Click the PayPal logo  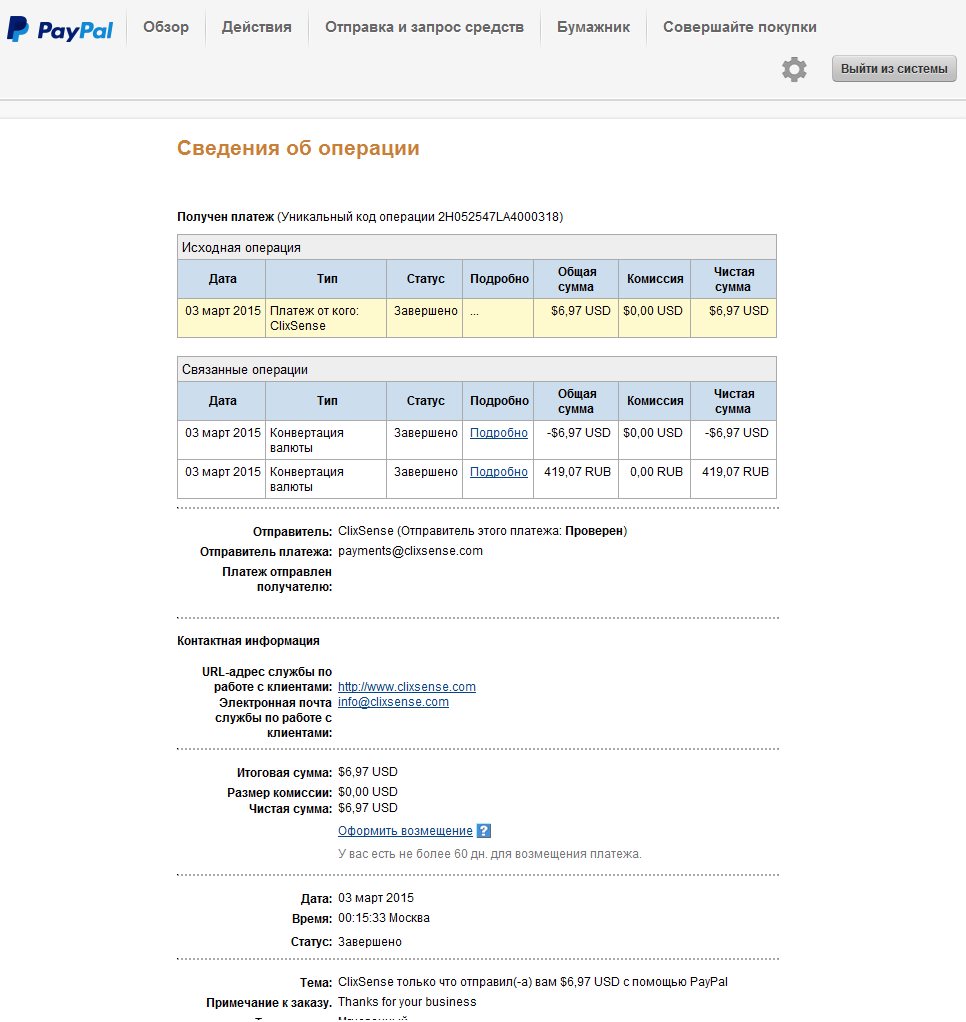click(60, 29)
